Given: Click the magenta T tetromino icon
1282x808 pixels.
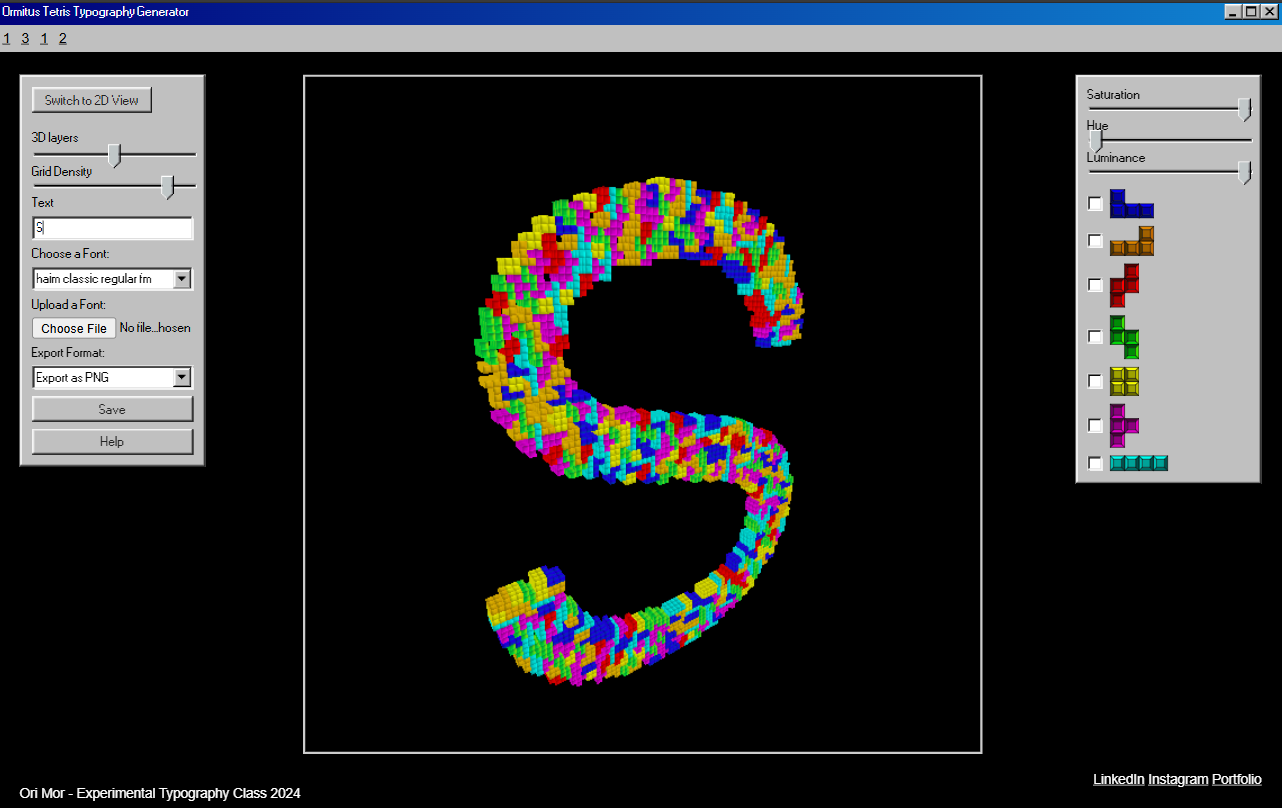Looking at the screenshot, I should coord(1125,425).
